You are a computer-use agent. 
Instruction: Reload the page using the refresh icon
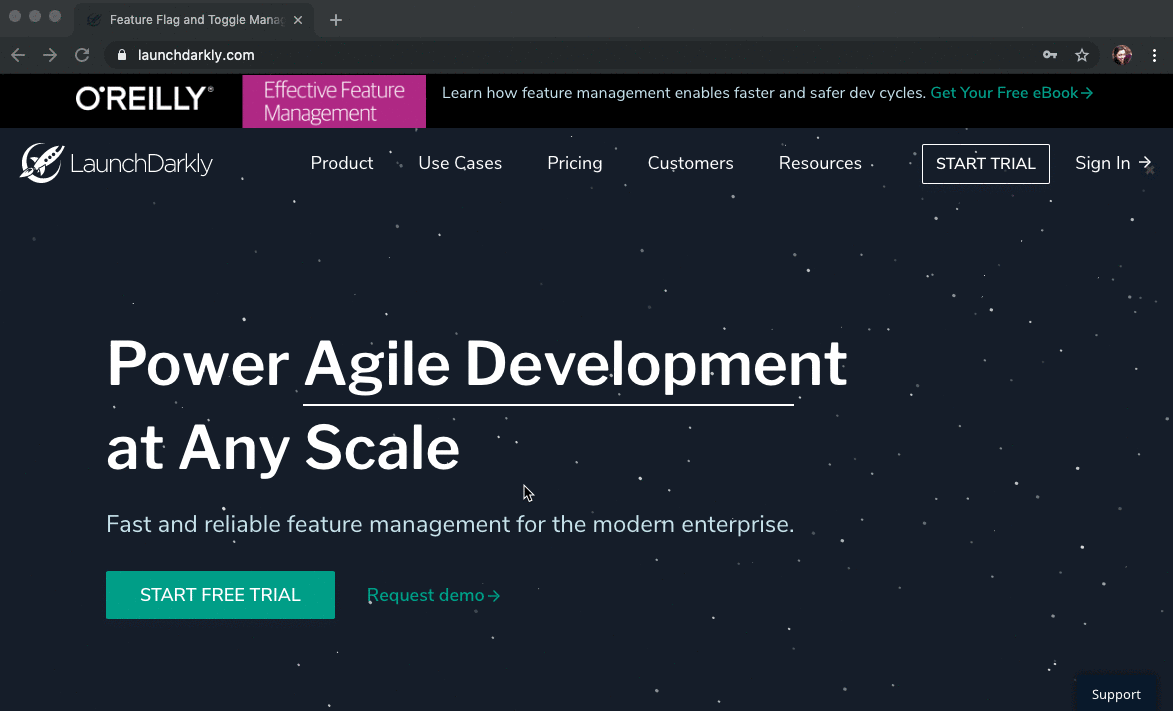coord(82,55)
